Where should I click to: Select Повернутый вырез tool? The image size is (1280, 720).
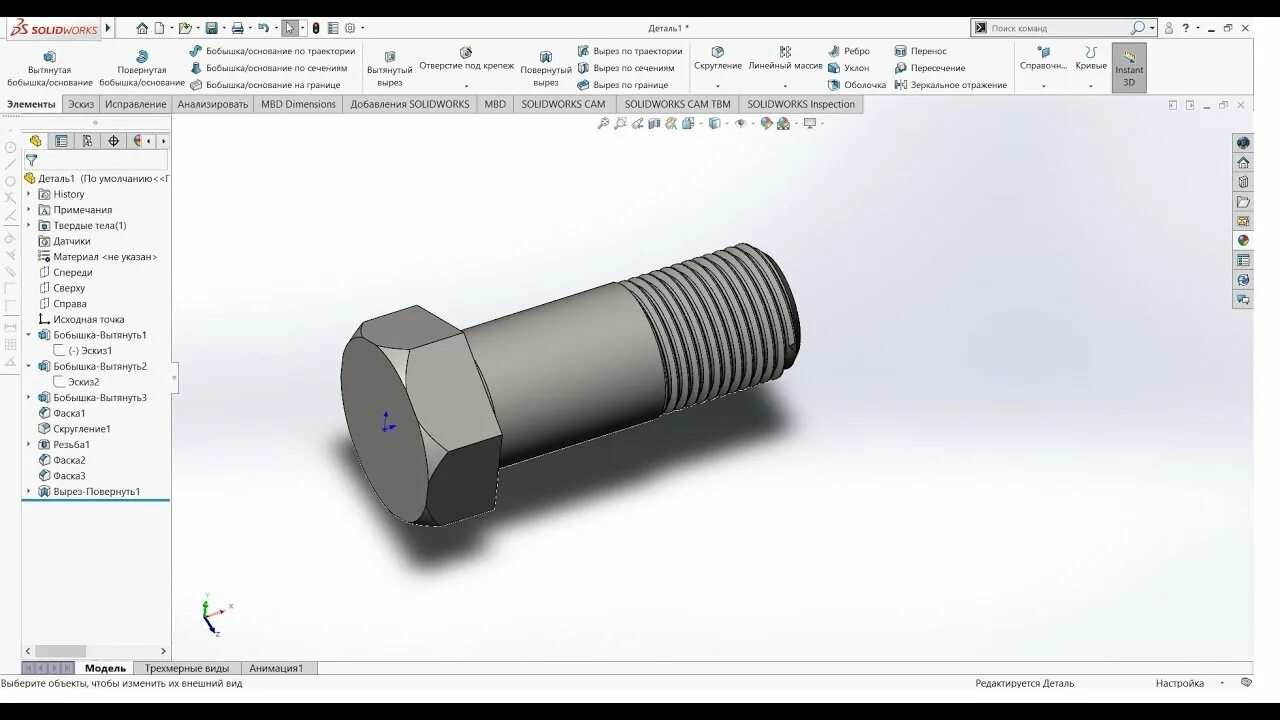tap(546, 68)
